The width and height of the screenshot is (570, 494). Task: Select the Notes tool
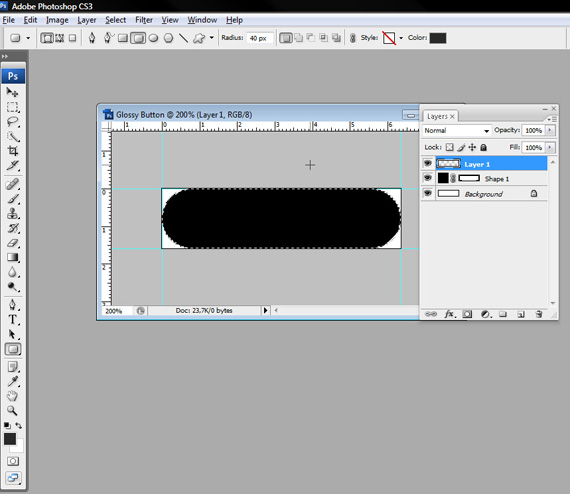click(12, 366)
